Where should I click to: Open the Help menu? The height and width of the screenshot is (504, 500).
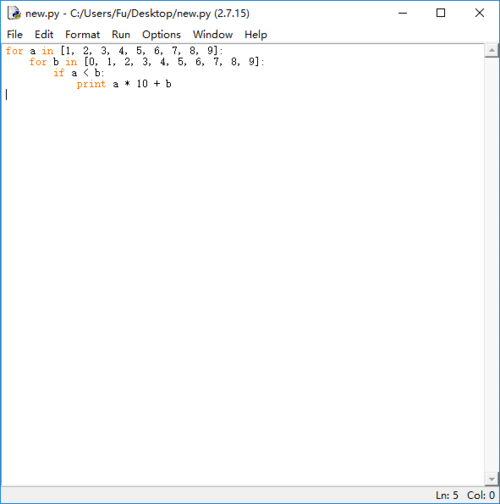pos(256,34)
